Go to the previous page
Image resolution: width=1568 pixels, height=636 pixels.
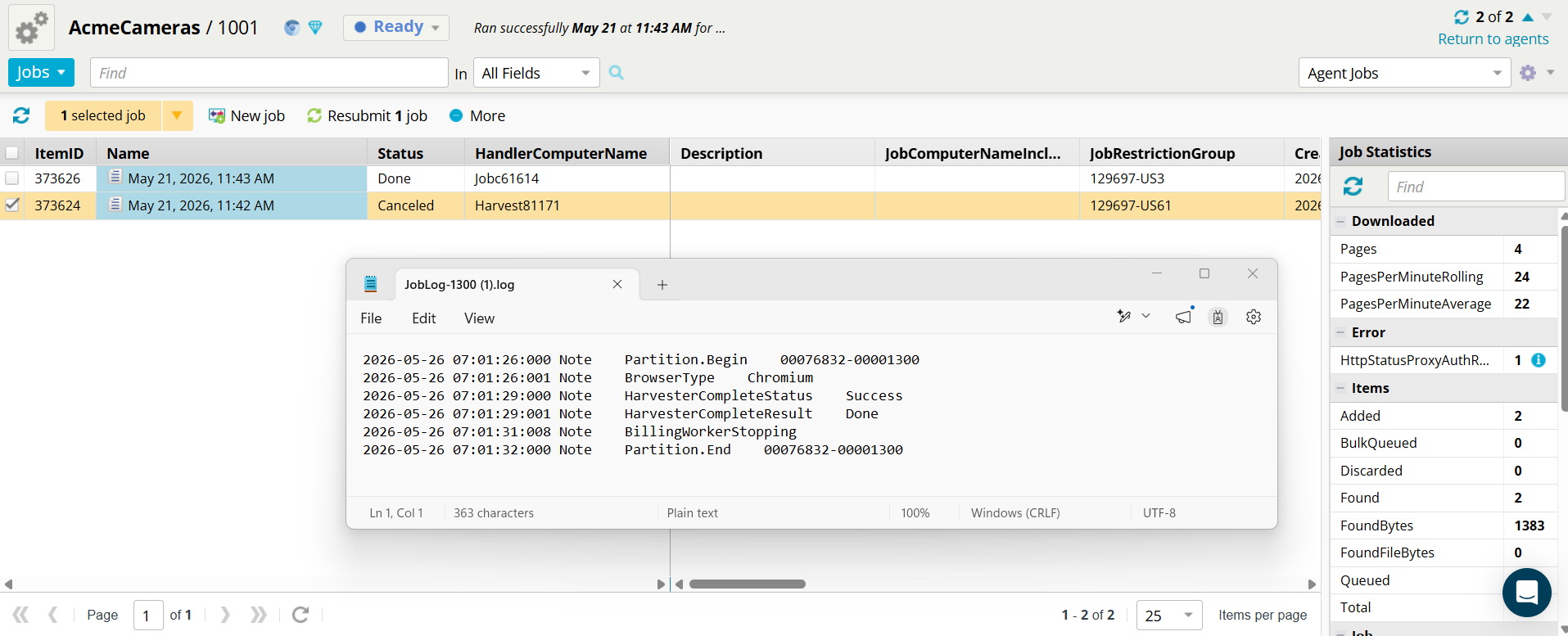(53, 615)
